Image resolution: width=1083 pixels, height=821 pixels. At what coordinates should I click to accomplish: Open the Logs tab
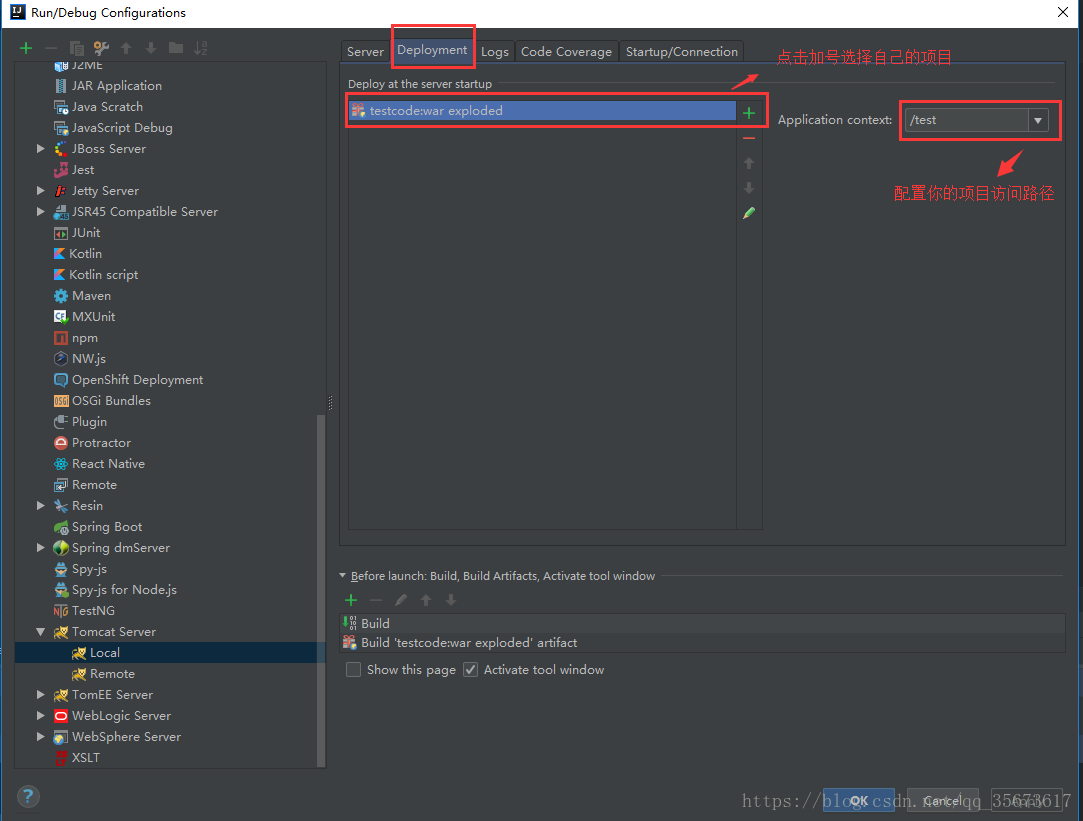[x=495, y=52]
